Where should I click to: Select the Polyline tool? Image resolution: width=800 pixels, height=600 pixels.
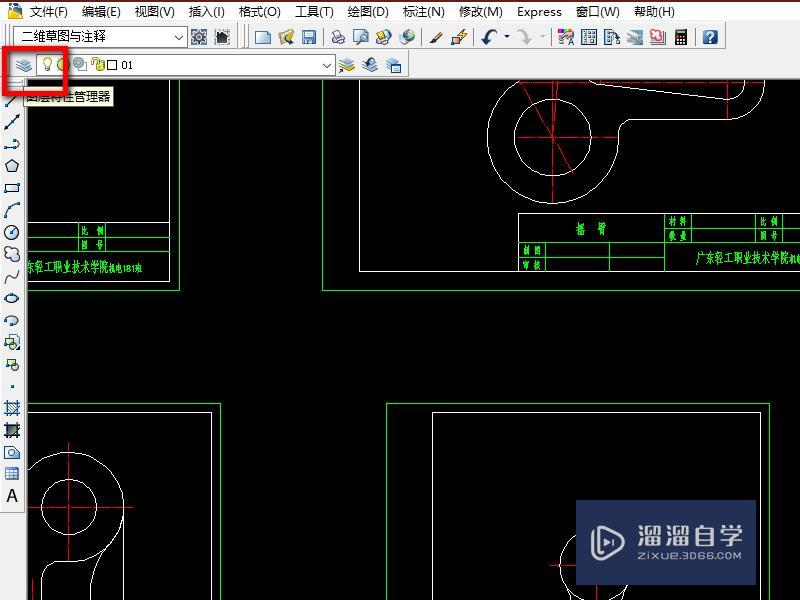coord(12,144)
